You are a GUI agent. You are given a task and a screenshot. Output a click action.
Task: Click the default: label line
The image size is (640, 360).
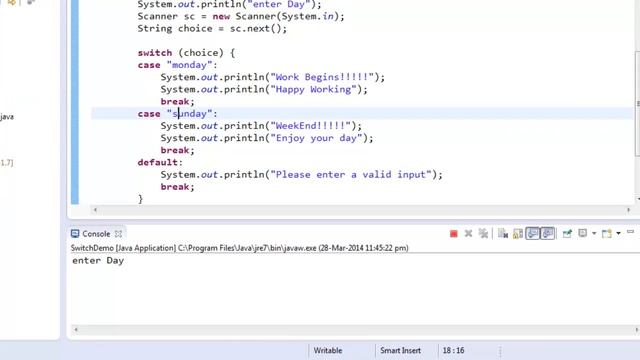160,162
